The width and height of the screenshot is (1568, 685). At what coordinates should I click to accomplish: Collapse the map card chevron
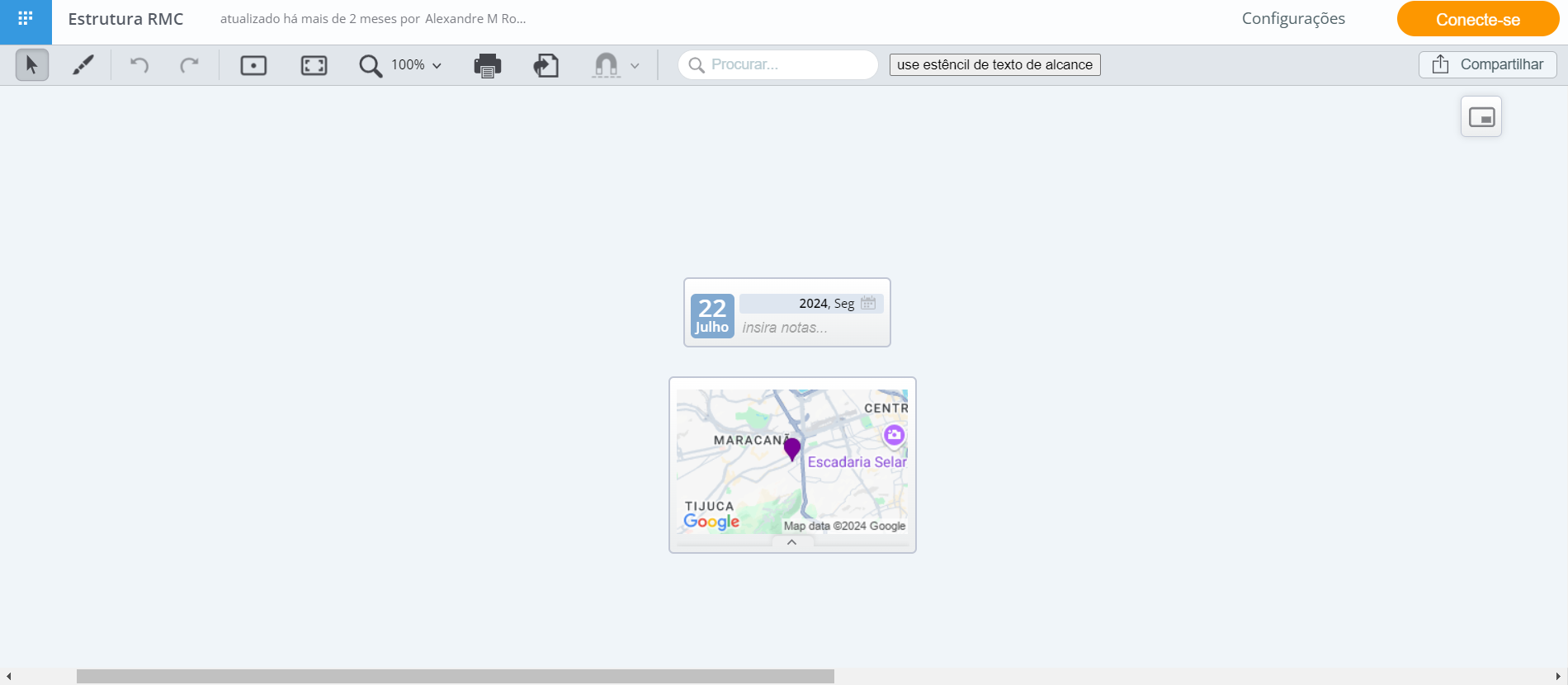pyautogui.click(x=791, y=542)
